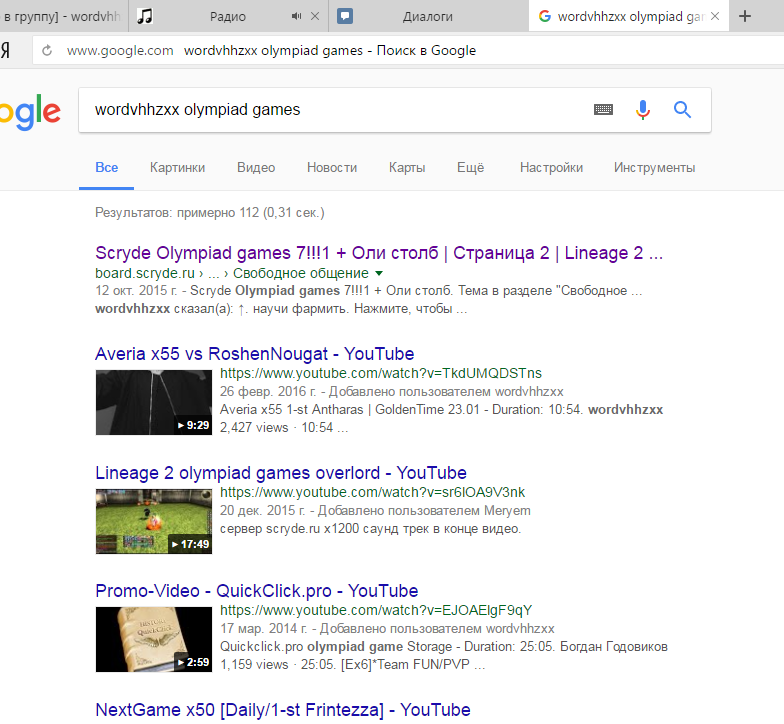
Task: Click the Promo-Video QuickClick.pro thumbnail
Action: [x=153, y=639]
